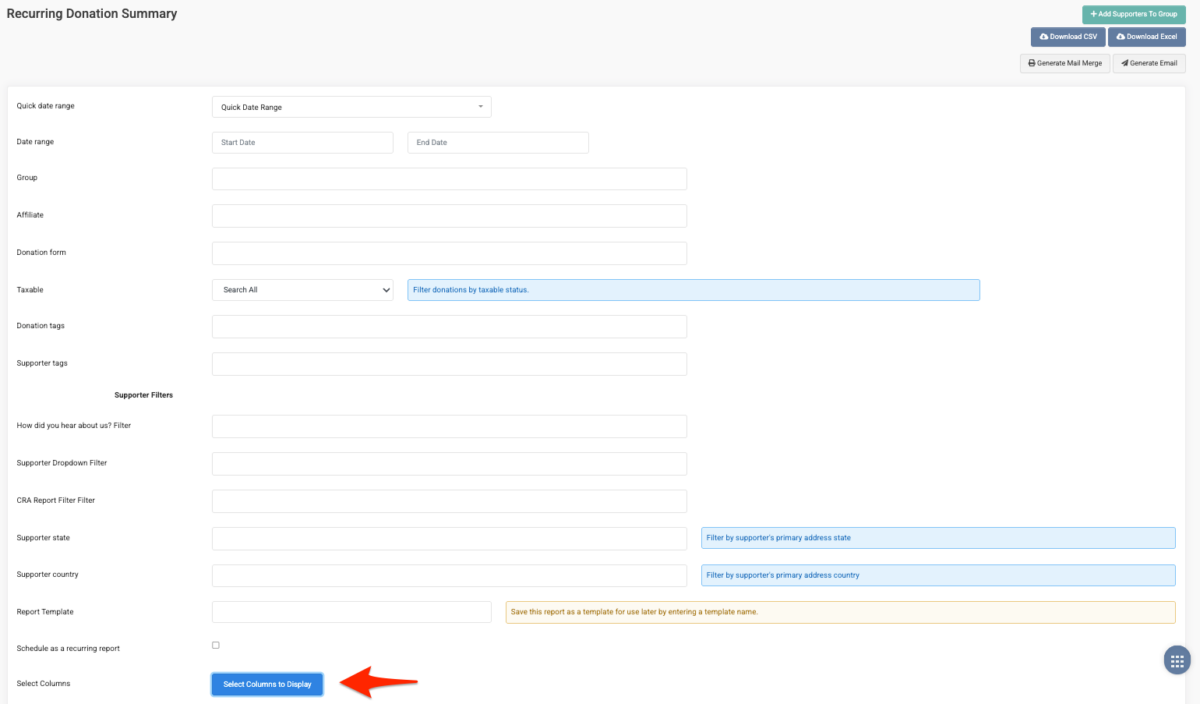The width and height of the screenshot is (1200, 704).
Task: Open the Quick Date Range dropdown
Action: pyautogui.click(x=350, y=106)
